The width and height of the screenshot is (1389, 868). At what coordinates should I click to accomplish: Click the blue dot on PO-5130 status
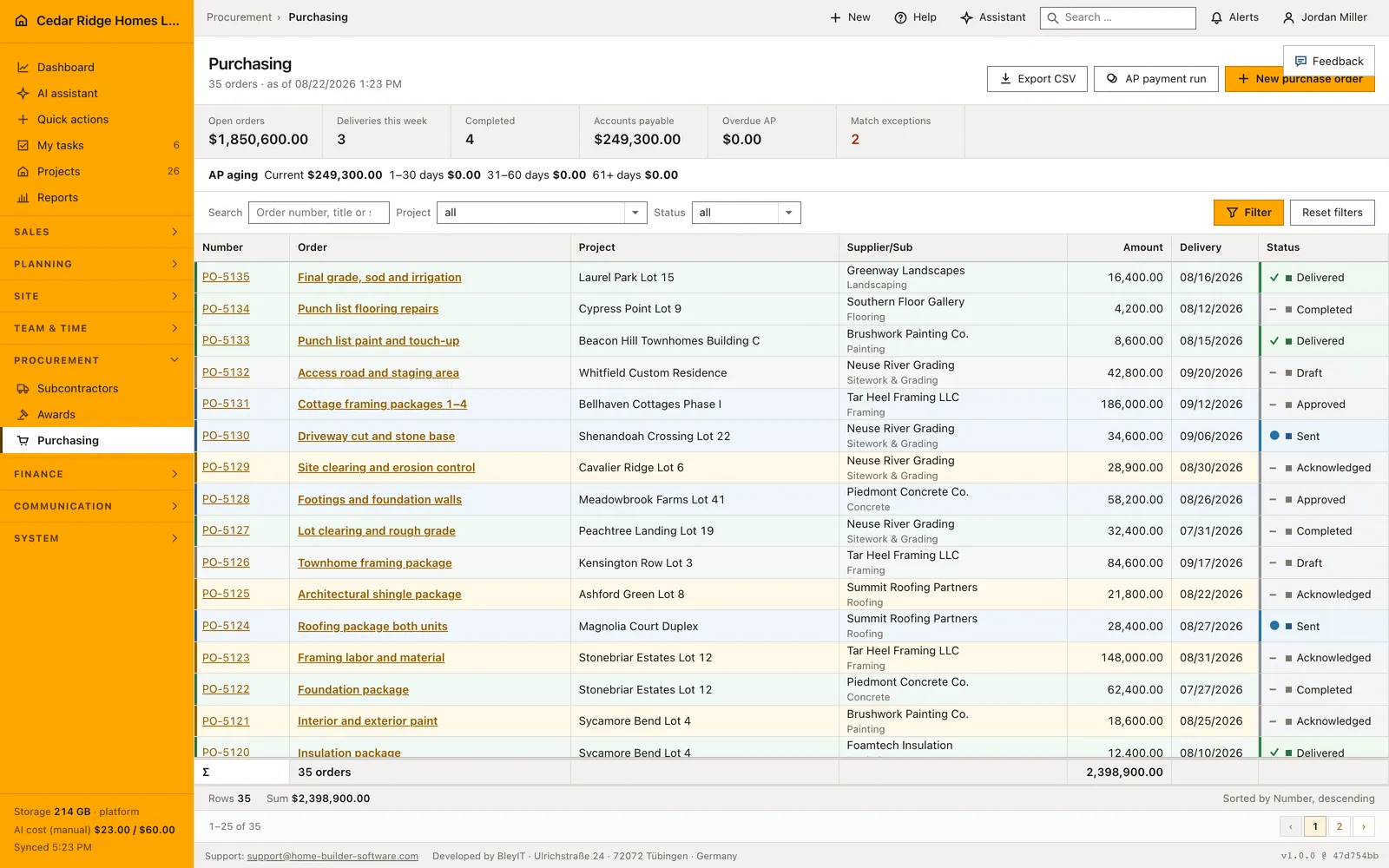click(1274, 436)
